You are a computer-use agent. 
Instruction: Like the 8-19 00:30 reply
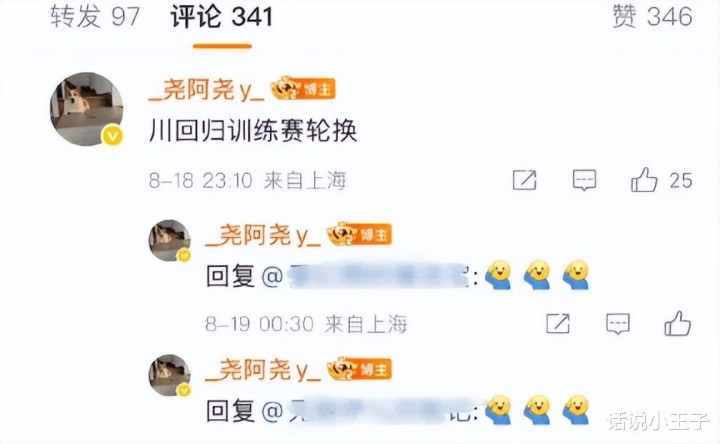tap(678, 324)
